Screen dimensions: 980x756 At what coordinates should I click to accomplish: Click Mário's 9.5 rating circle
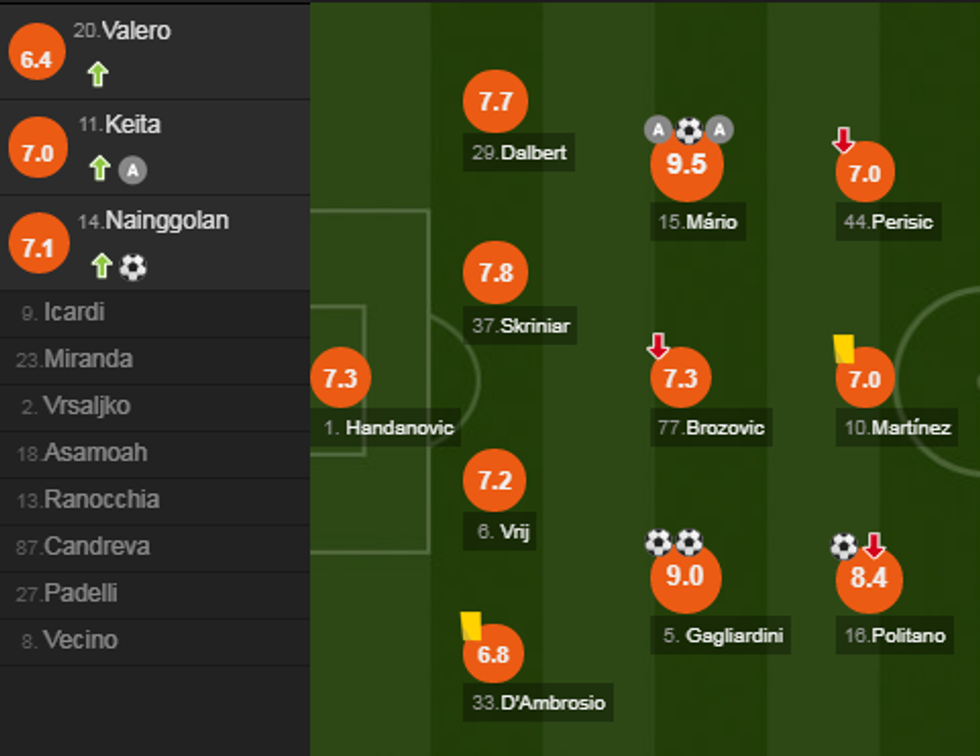686,165
